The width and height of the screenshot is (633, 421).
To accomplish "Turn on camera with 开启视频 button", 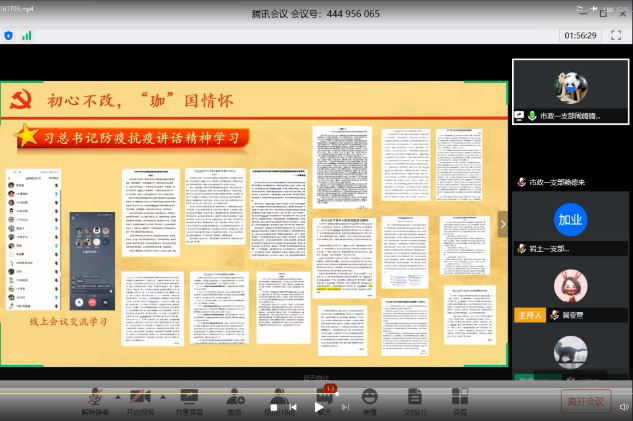I will pyautogui.click(x=141, y=399).
